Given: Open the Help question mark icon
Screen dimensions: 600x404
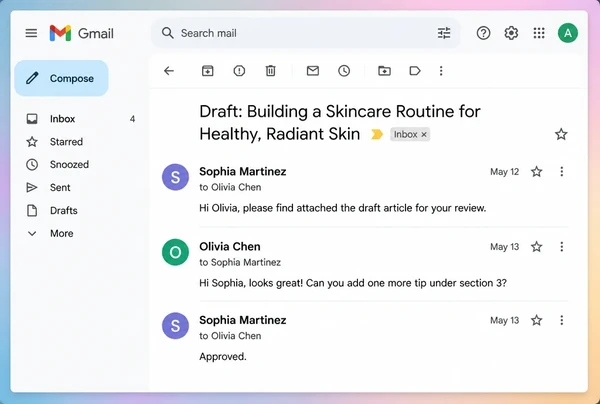Looking at the screenshot, I should (x=483, y=33).
